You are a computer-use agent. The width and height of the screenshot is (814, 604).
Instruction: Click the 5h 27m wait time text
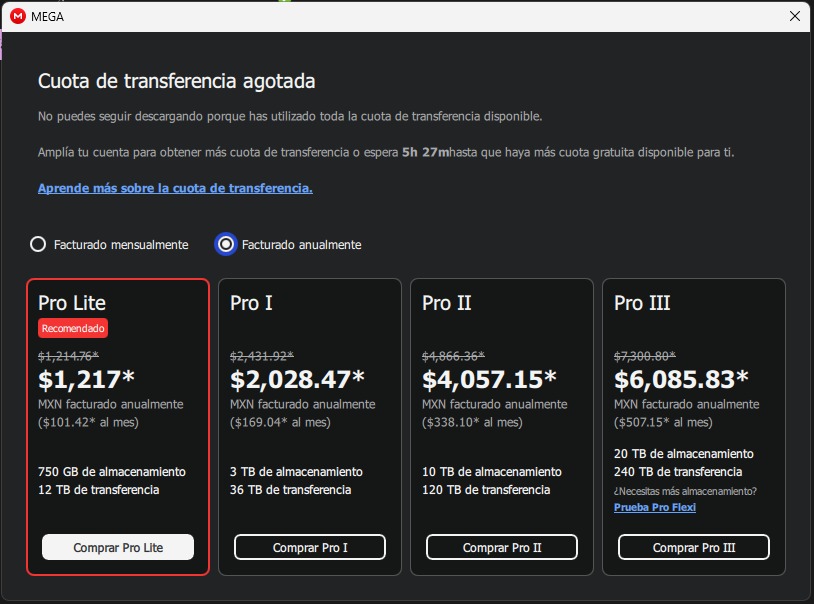(x=426, y=152)
